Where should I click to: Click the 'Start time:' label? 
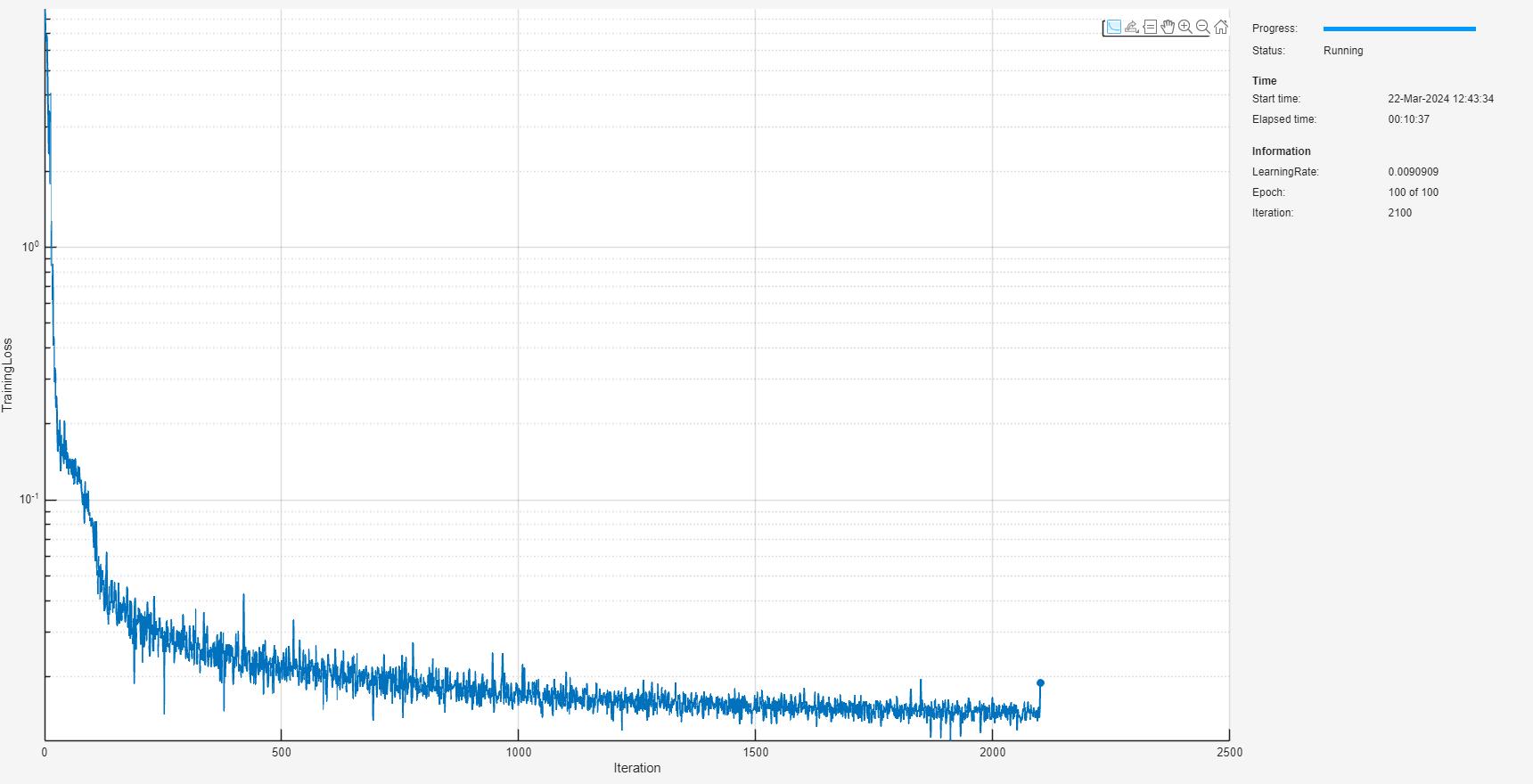tap(1276, 99)
